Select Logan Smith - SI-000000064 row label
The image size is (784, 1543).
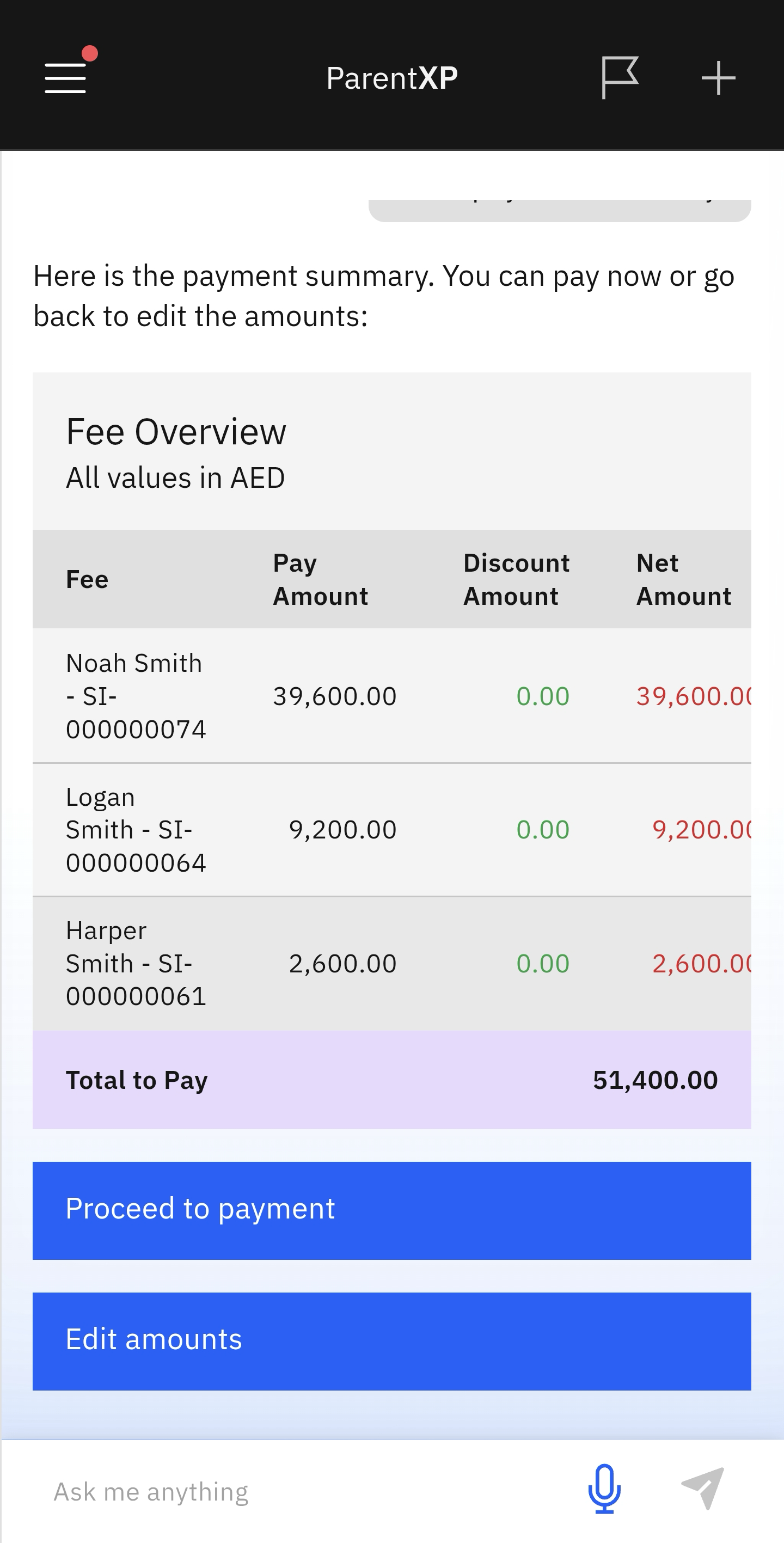(136, 830)
